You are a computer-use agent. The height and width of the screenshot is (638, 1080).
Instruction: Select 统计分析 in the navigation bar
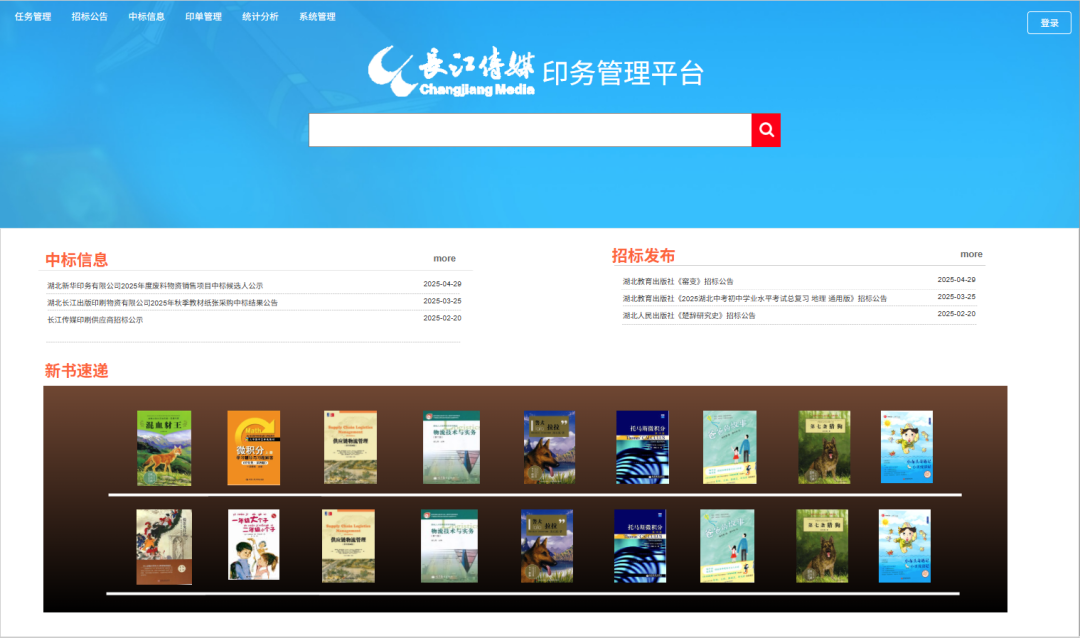(x=260, y=17)
